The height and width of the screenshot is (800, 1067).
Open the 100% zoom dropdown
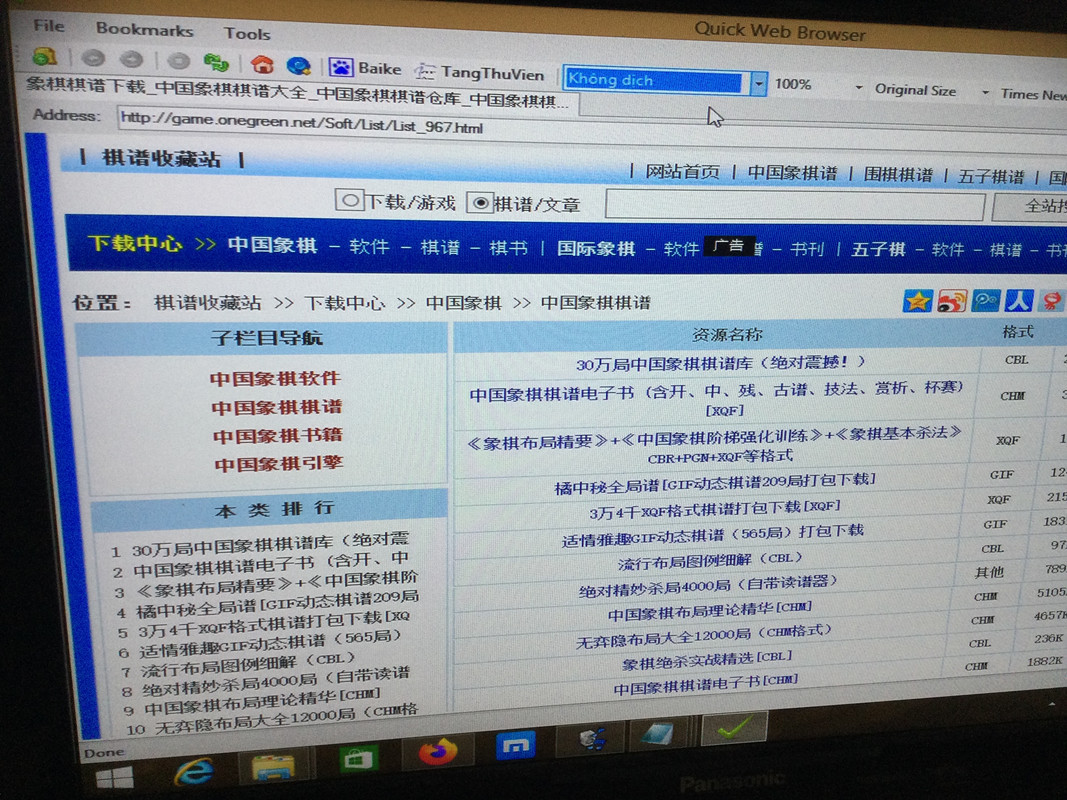[859, 88]
